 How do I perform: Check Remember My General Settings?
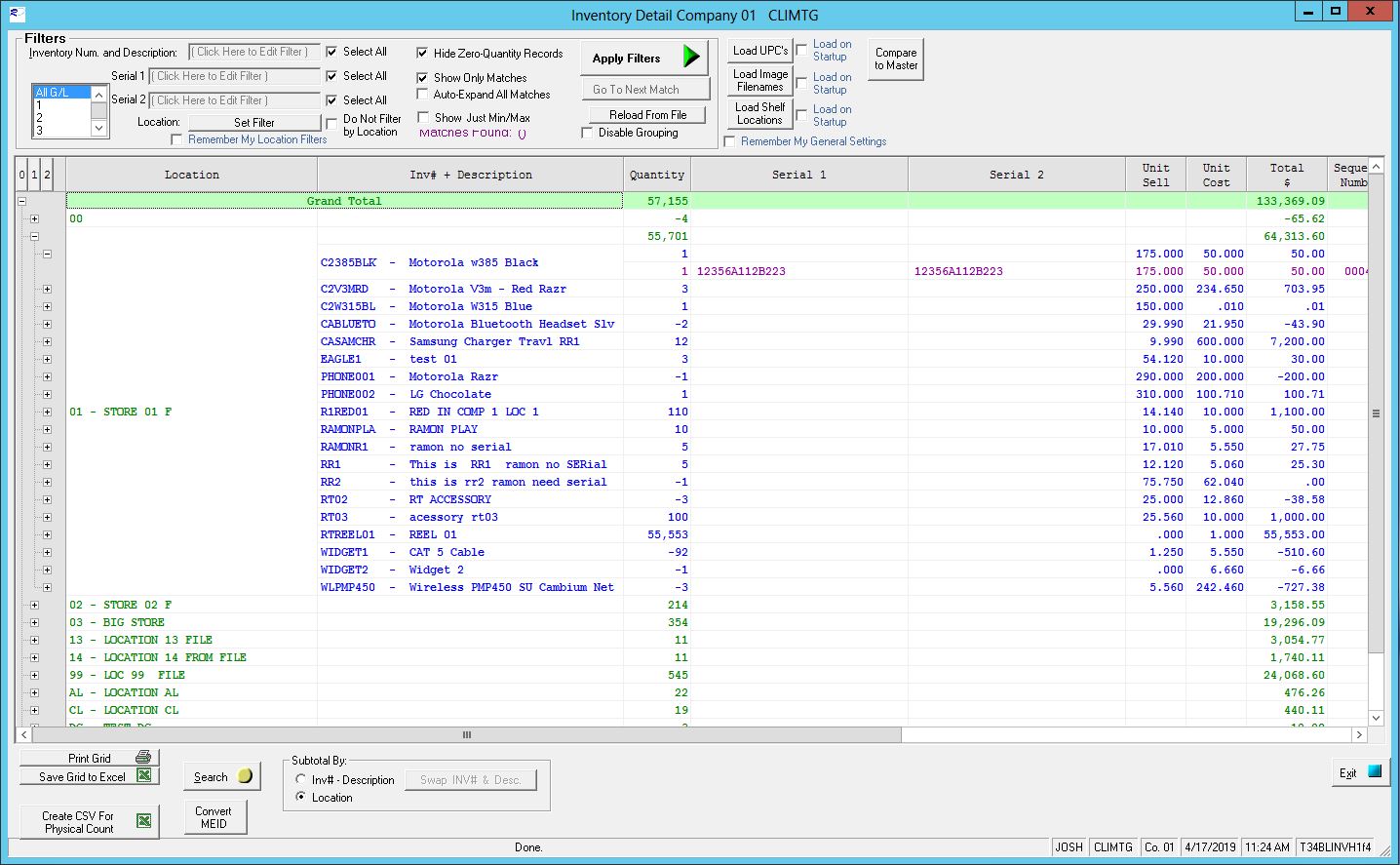[729, 141]
